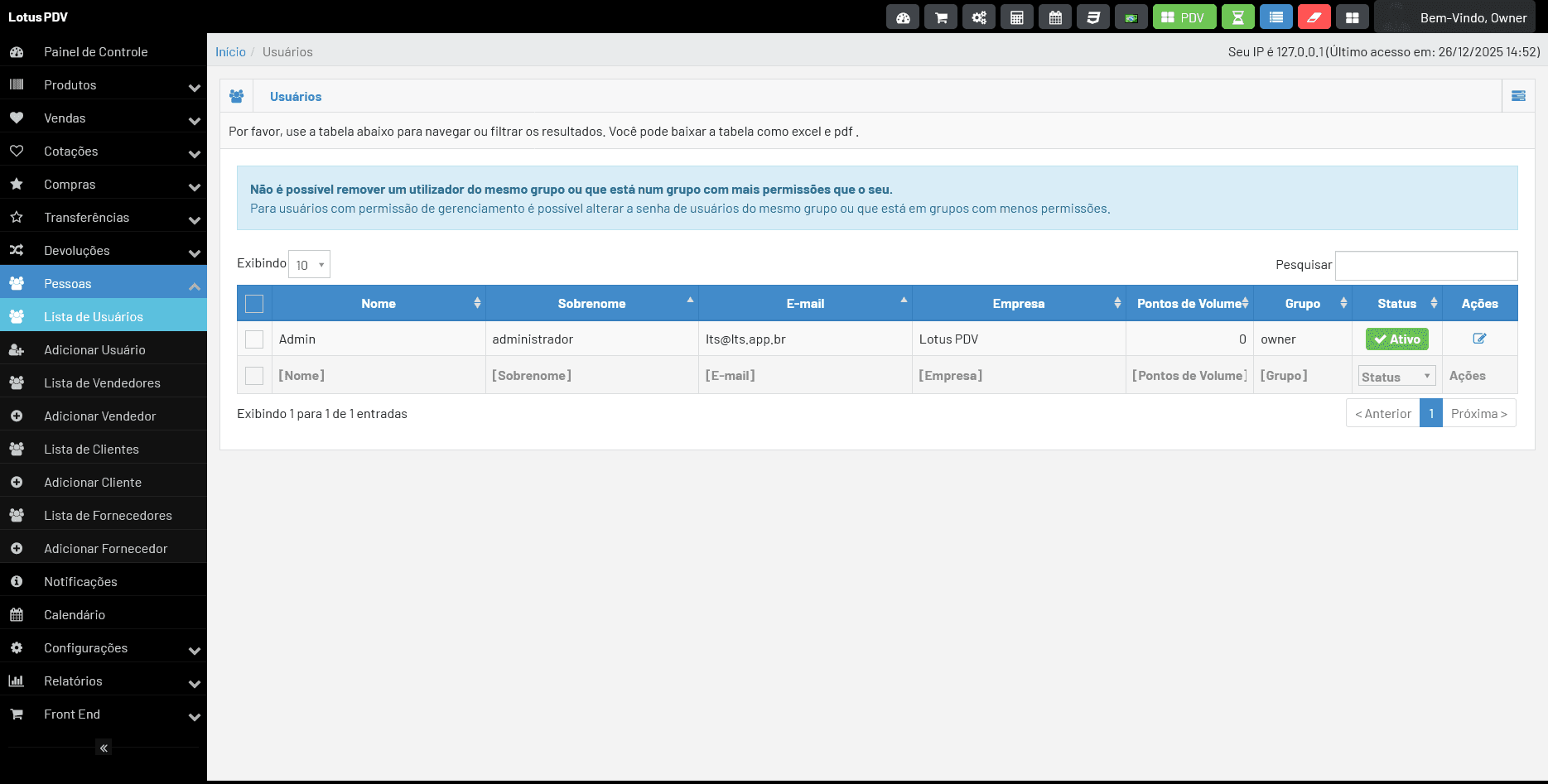Collapse the sidebar with double-arrow icon
This screenshot has width=1548, height=784.
(104, 748)
